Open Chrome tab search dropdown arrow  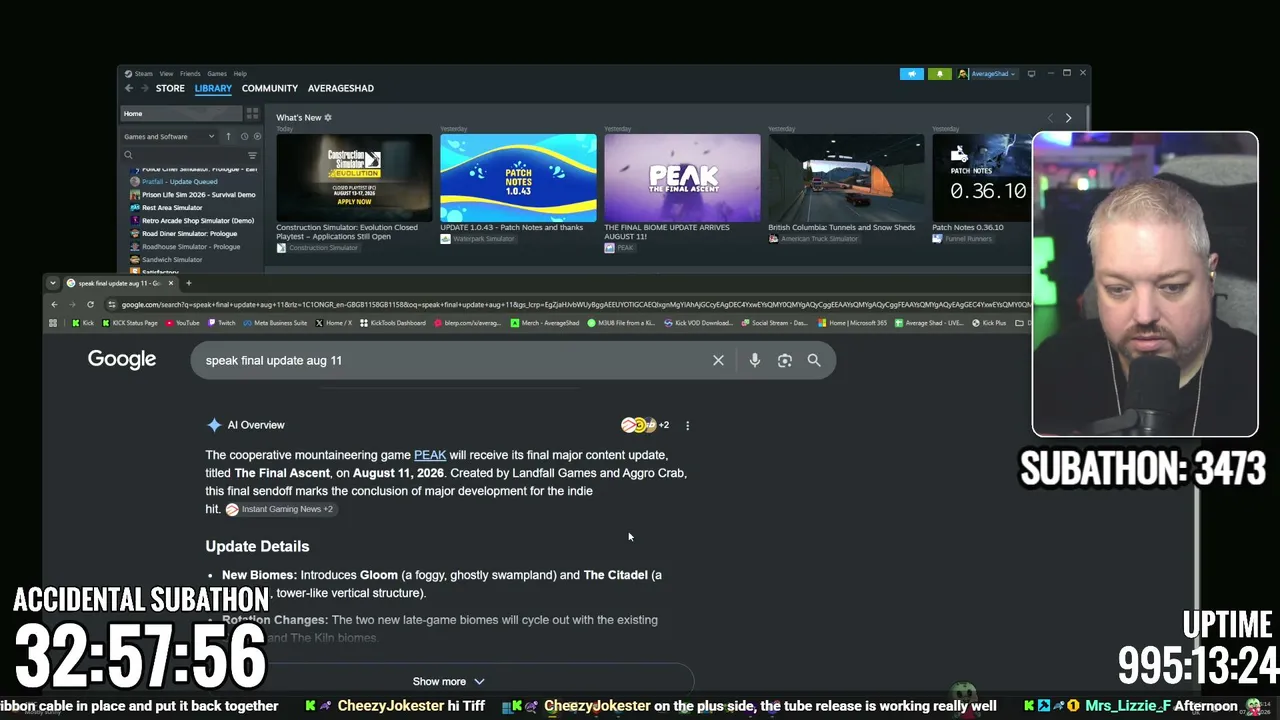(x=53, y=283)
